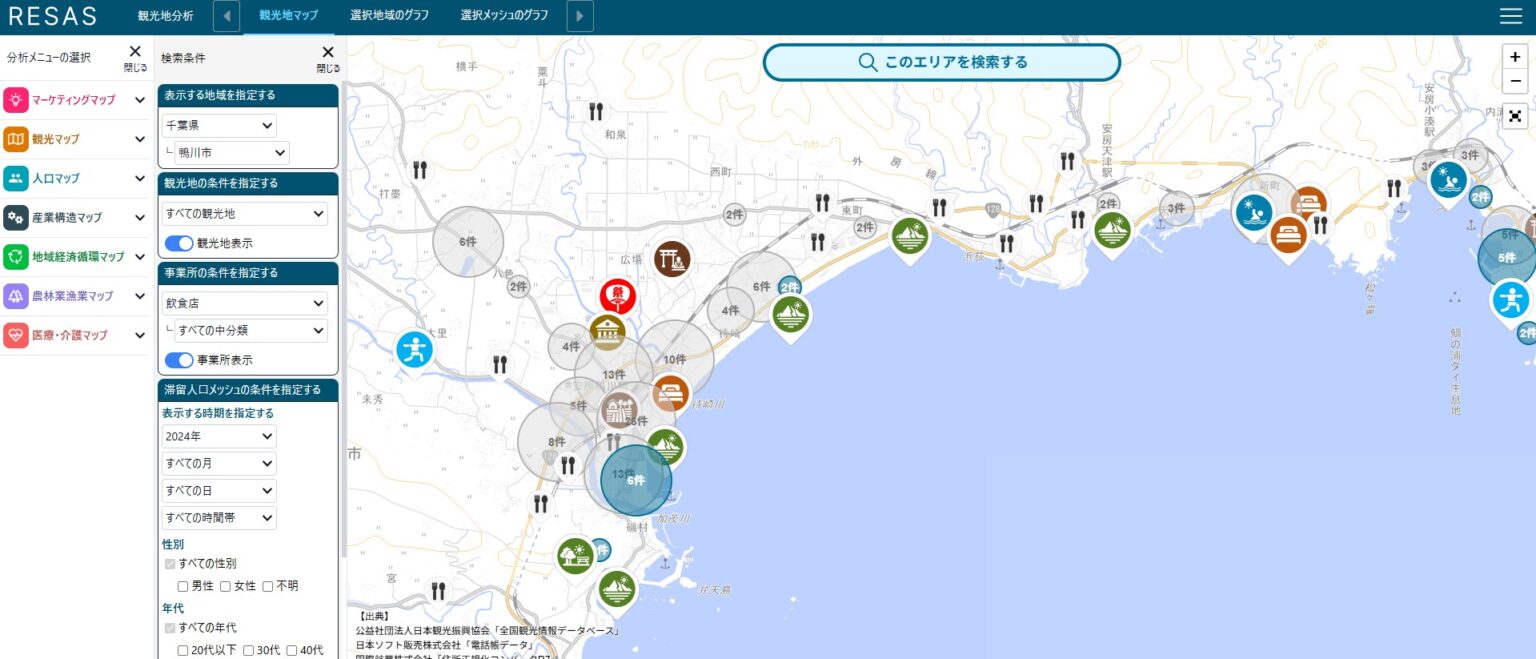Check the 男性 checkbox
This screenshot has width=1536, height=659.
tap(183, 586)
